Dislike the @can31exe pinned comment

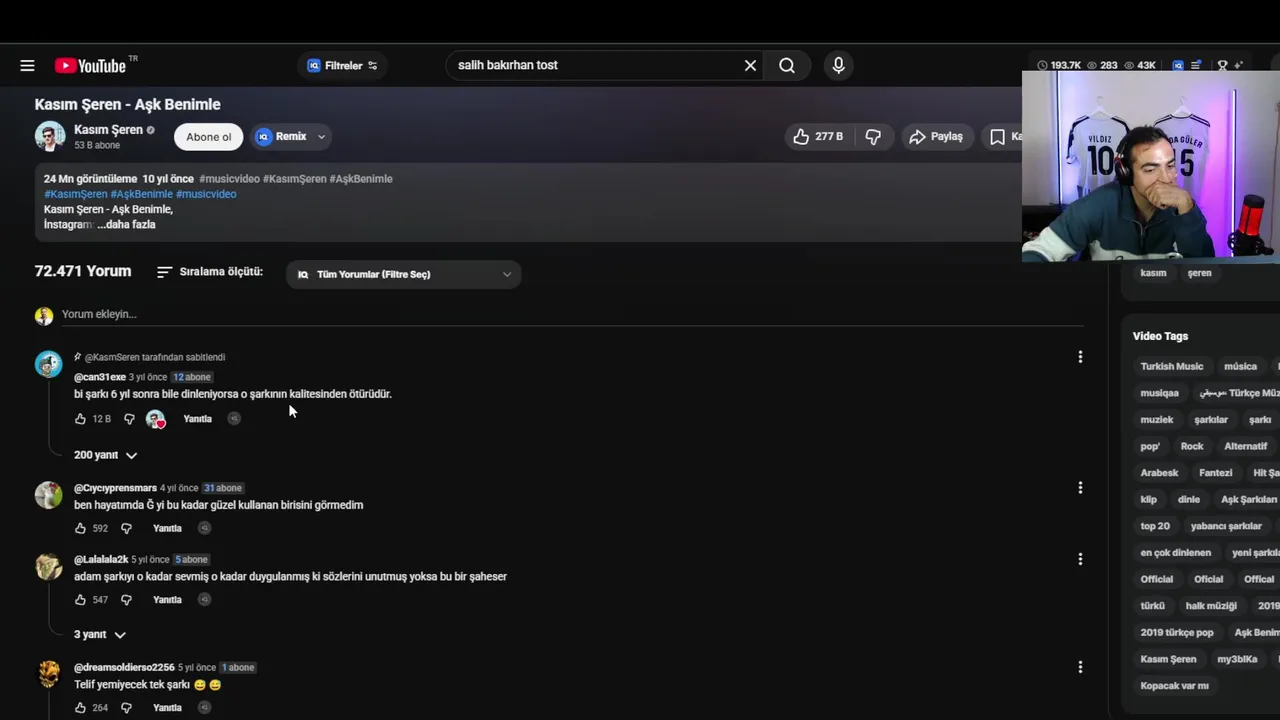click(129, 419)
